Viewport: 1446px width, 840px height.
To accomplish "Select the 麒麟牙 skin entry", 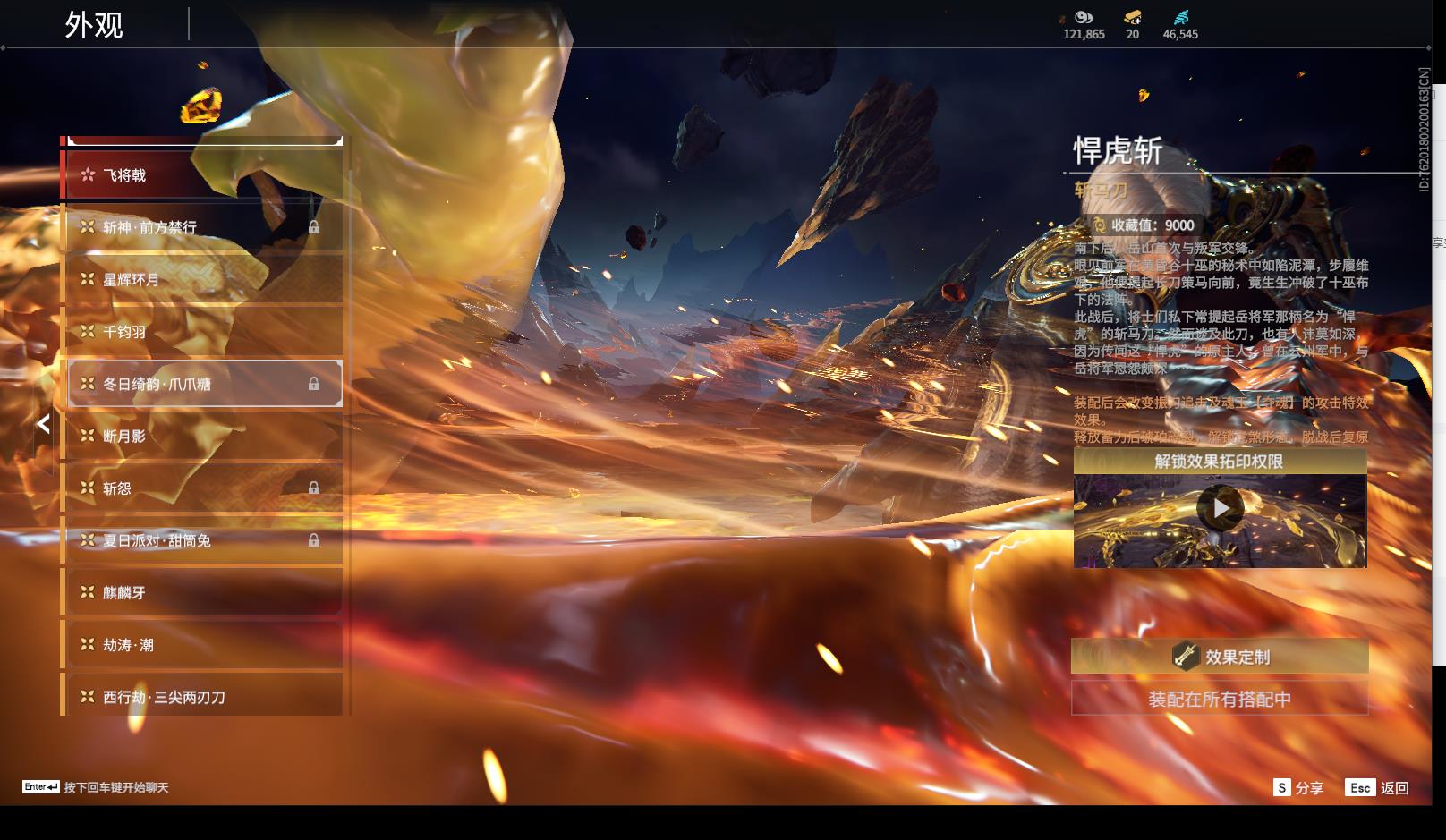I will click(x=204, y=593).
